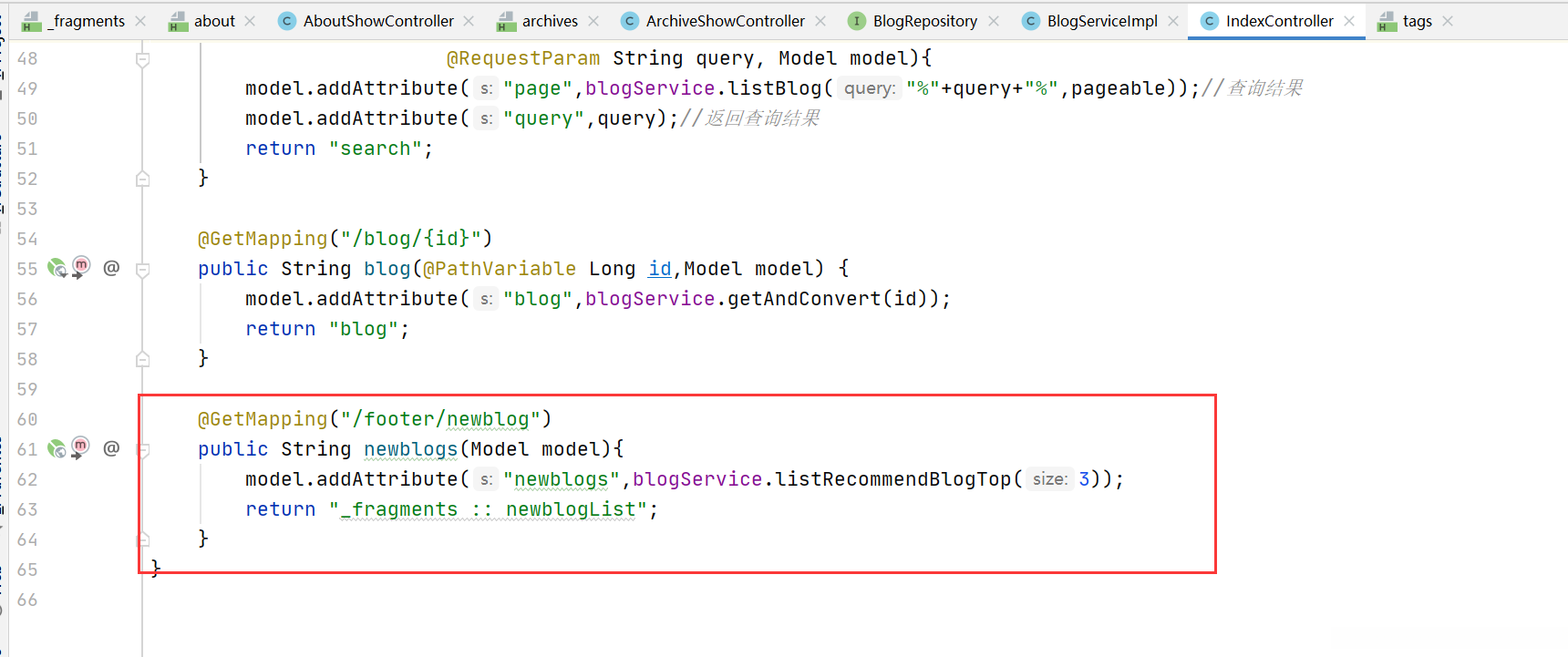Click the green web gutter icon on line 61
Screen dimensions: 1568x657
(57, 448)
